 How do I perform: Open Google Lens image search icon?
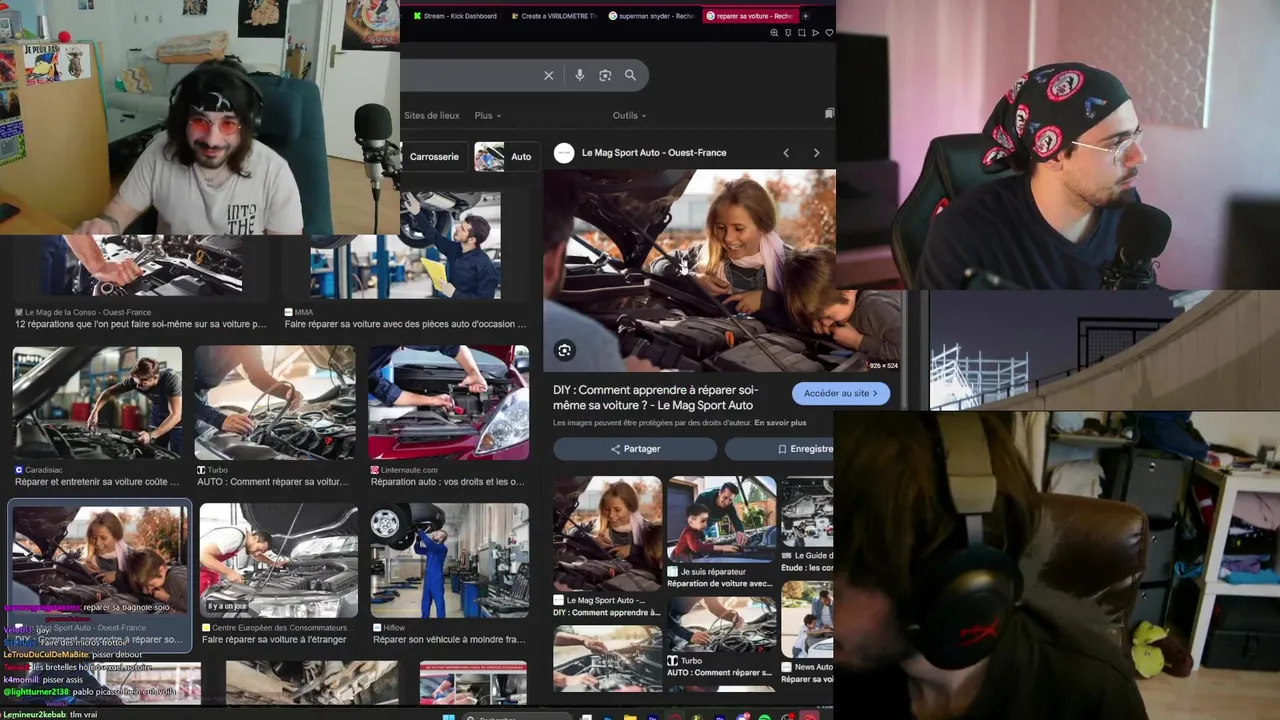605,75
